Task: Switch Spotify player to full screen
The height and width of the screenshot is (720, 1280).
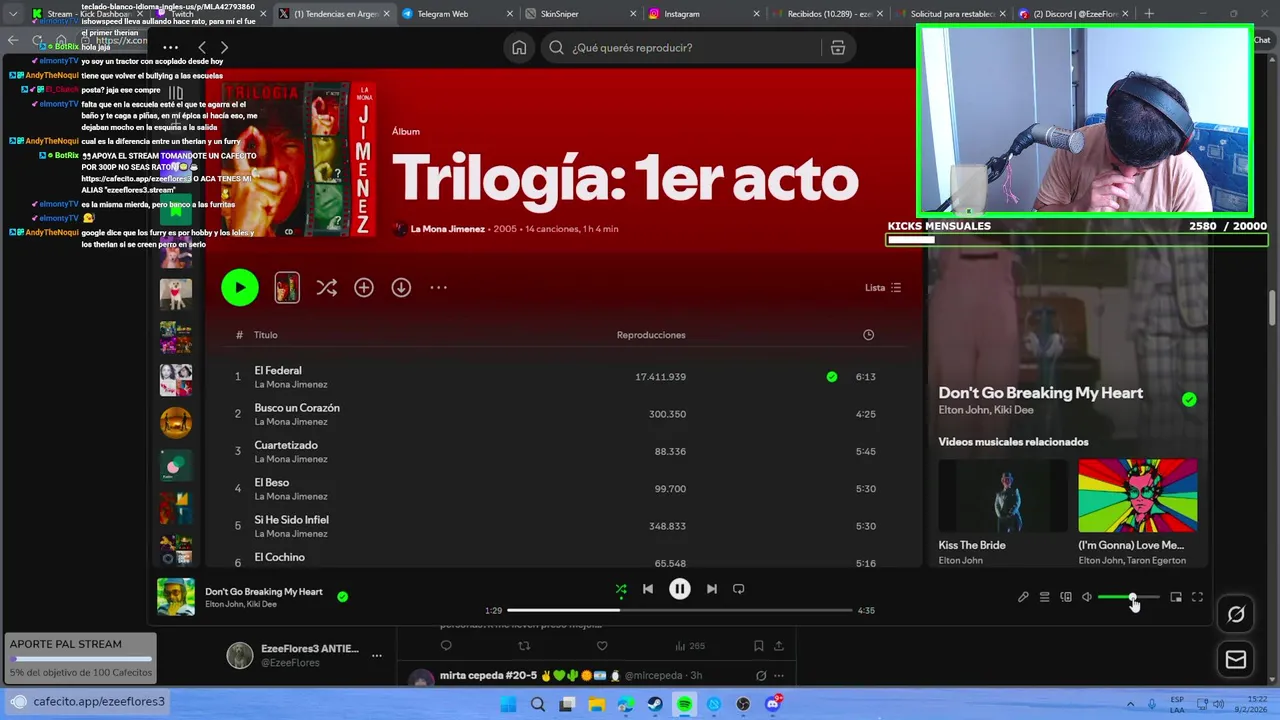Action: pyautogui.click(x=1197, y=597)
